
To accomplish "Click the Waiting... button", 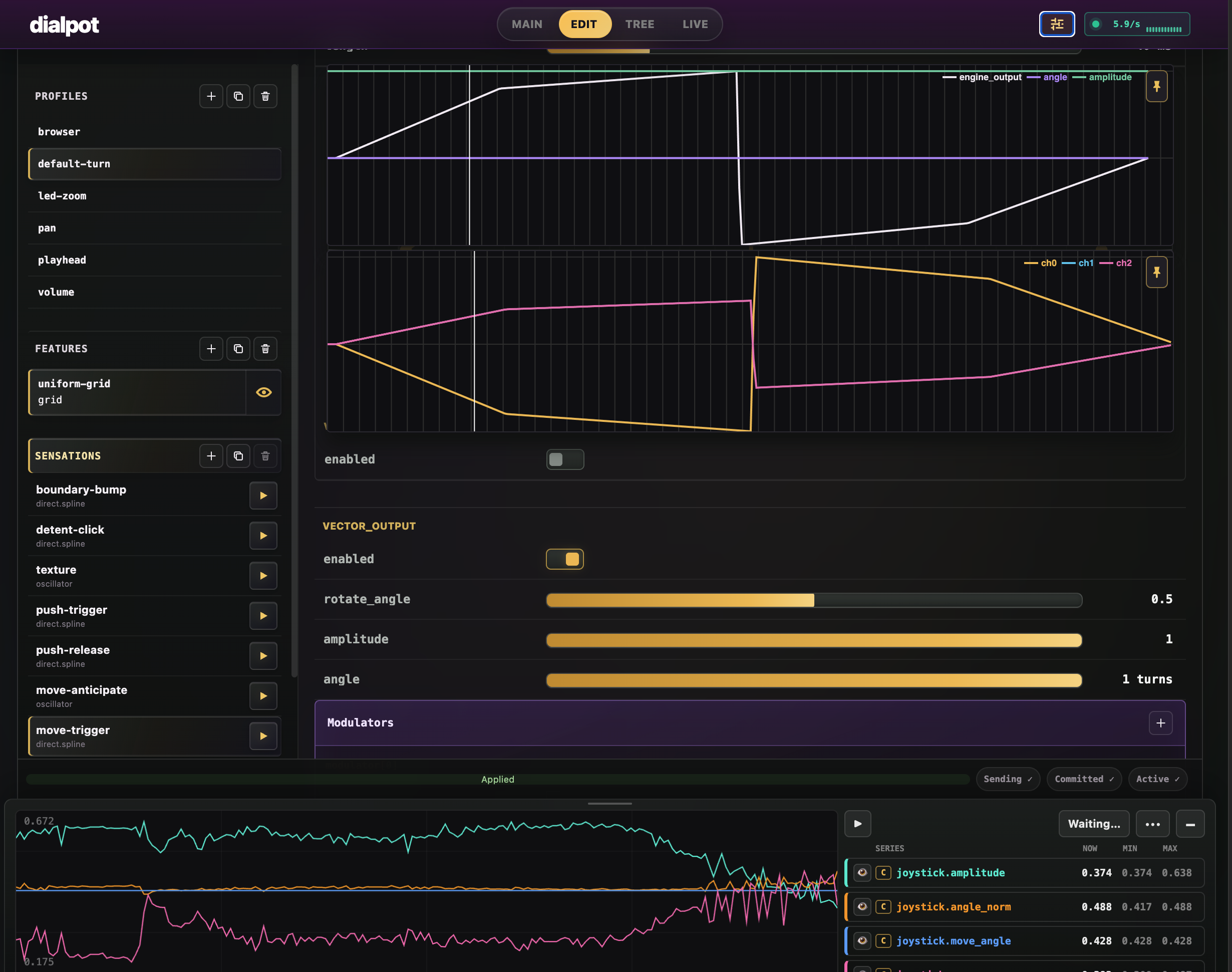I will pyautogui.click(x=1094, y=824).
